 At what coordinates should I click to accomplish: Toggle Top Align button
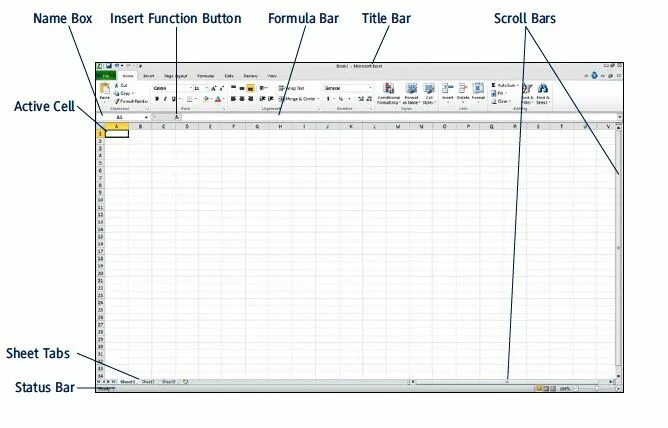tap(233, 88)
